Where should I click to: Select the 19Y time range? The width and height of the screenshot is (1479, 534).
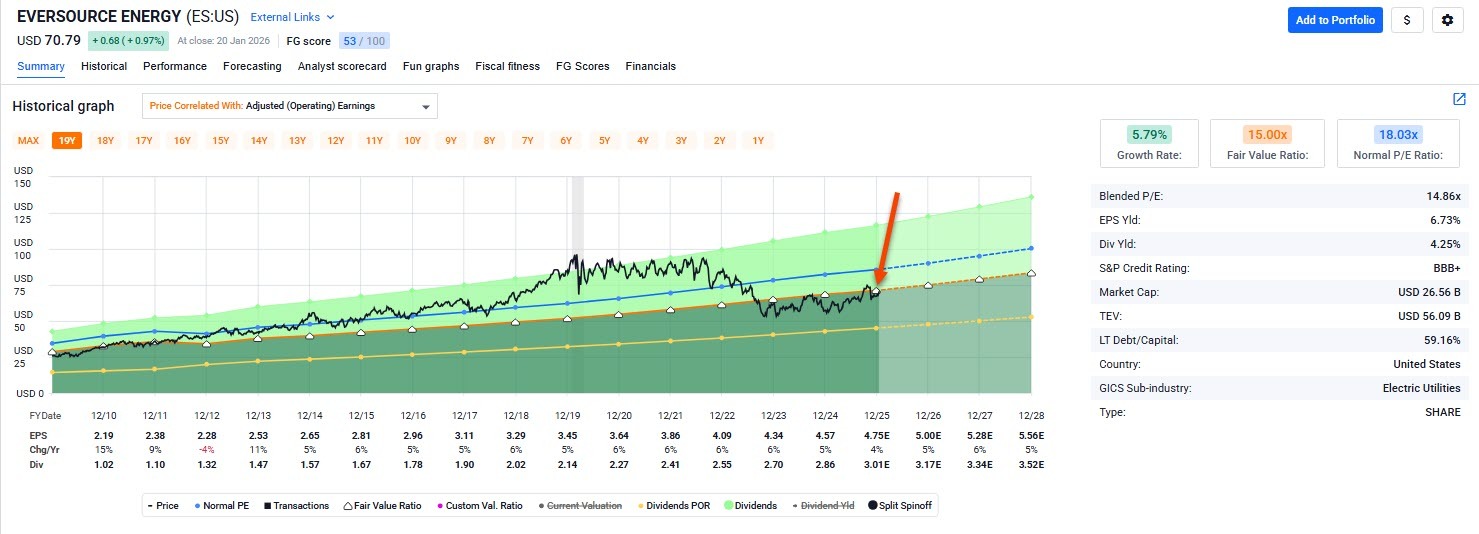(67, 140)
